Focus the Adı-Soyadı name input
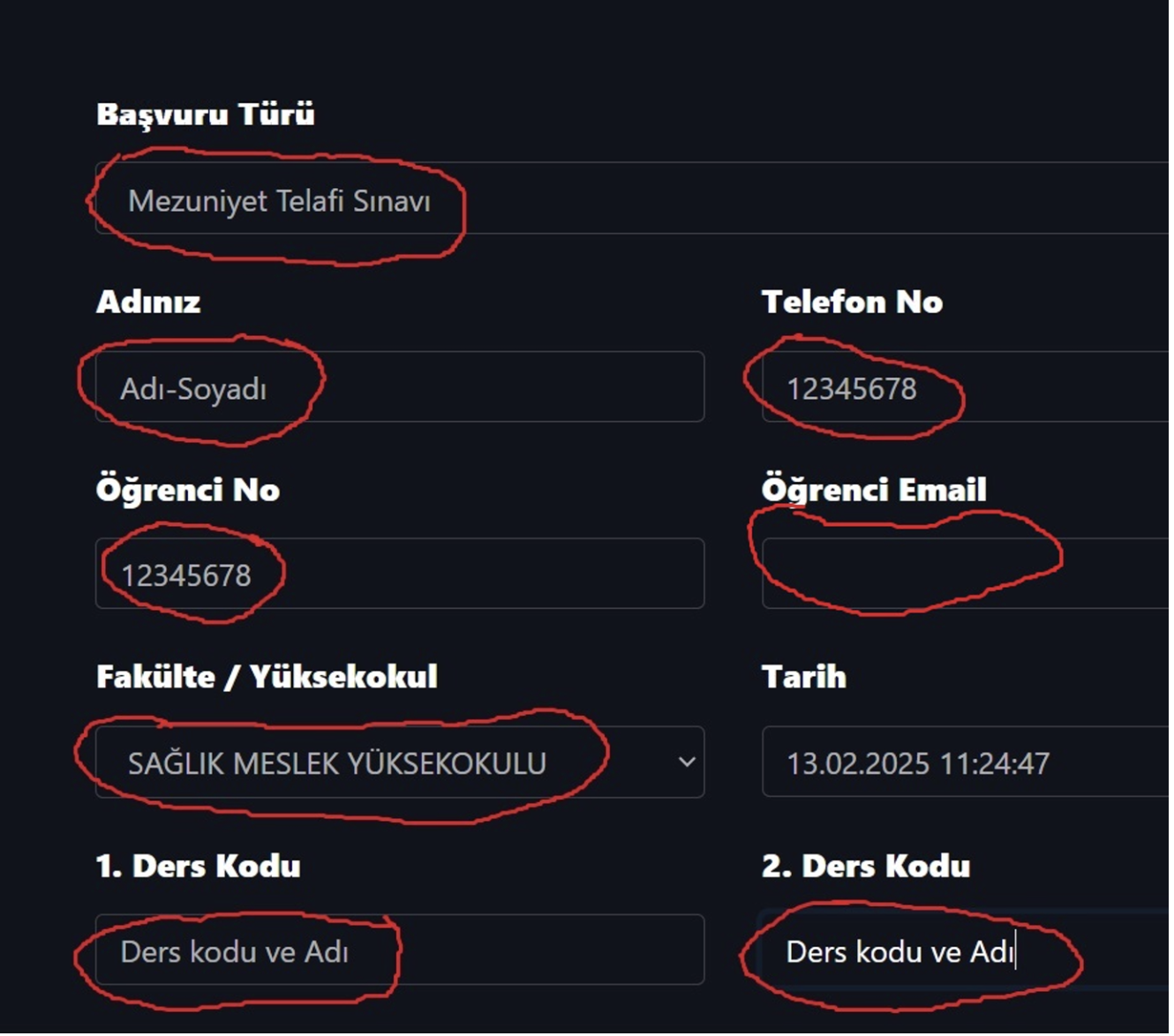 pyautogui.click(x=399, y=388)
